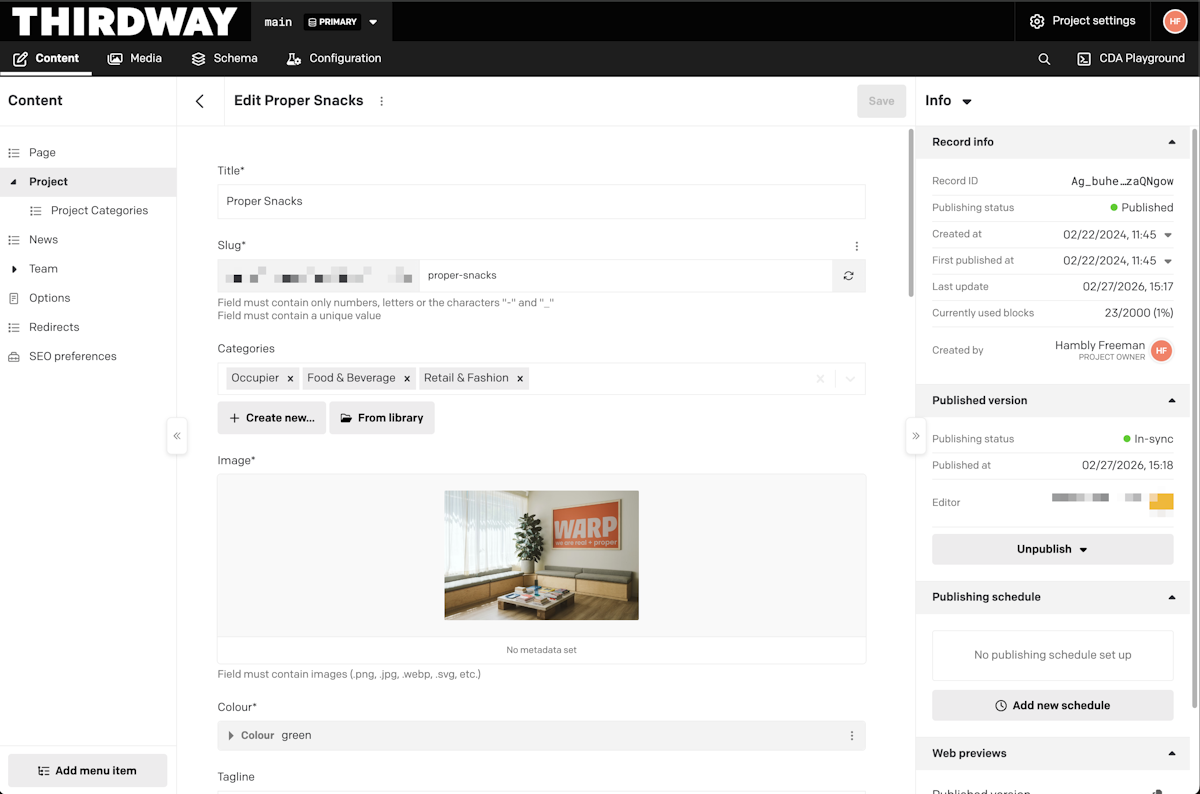This screenshot has height=794, width=1200.
Task: Click the Hambly Freeman creator avatar
Action: (x=1161, y=351)
